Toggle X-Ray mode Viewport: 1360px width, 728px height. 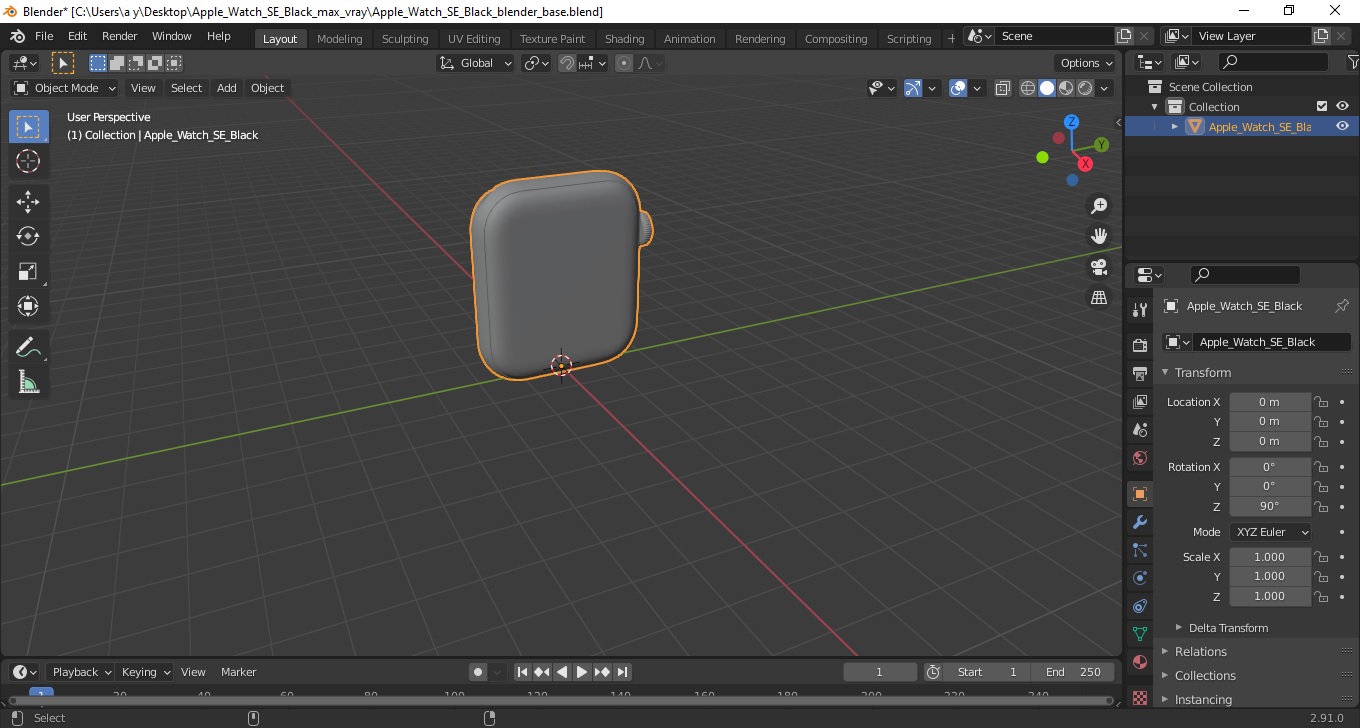(x=1003, y=88)
